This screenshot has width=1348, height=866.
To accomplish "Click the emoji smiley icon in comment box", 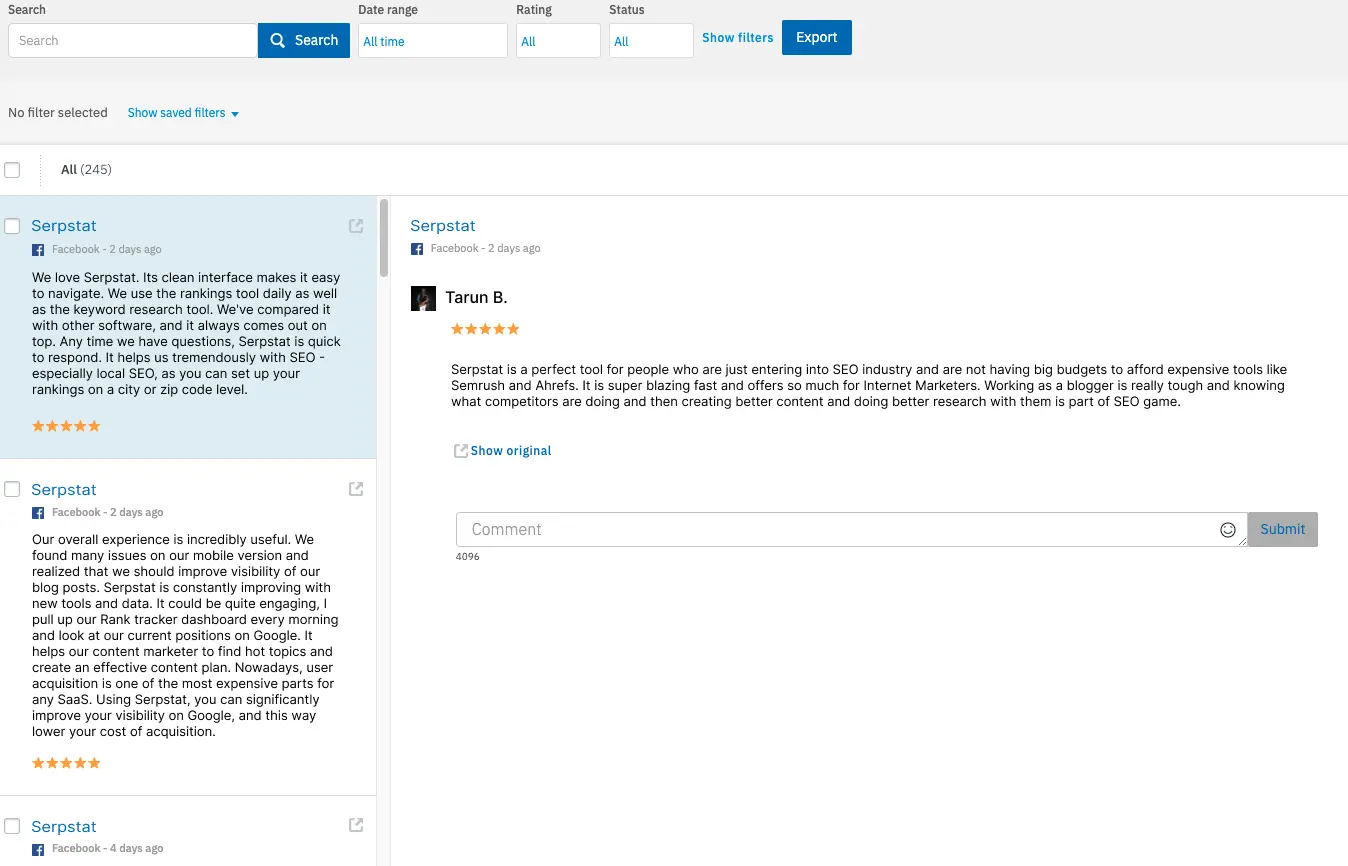I will (1228, 530).
